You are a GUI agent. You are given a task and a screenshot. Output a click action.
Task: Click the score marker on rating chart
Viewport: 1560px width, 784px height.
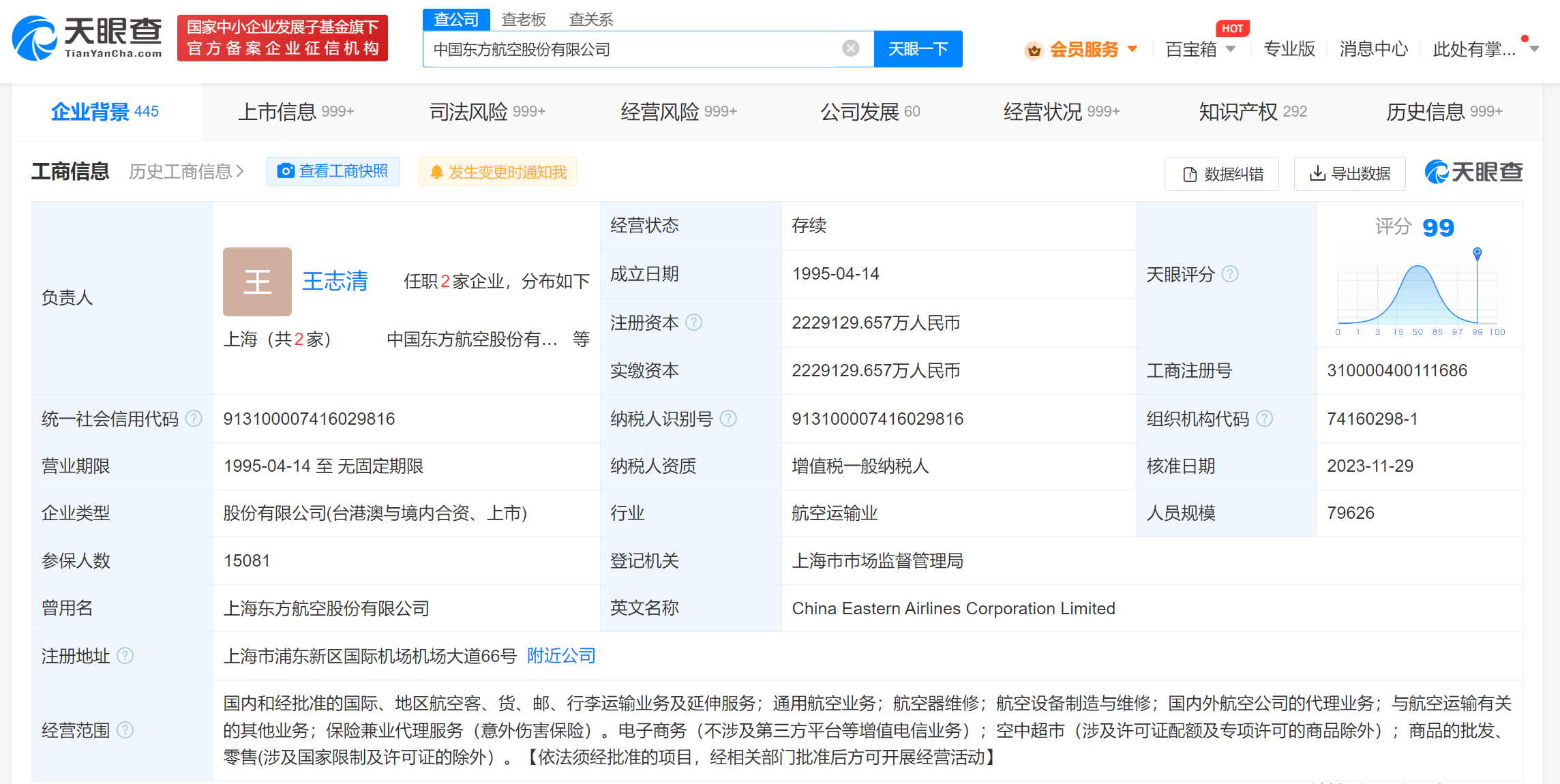[1477, 253]
